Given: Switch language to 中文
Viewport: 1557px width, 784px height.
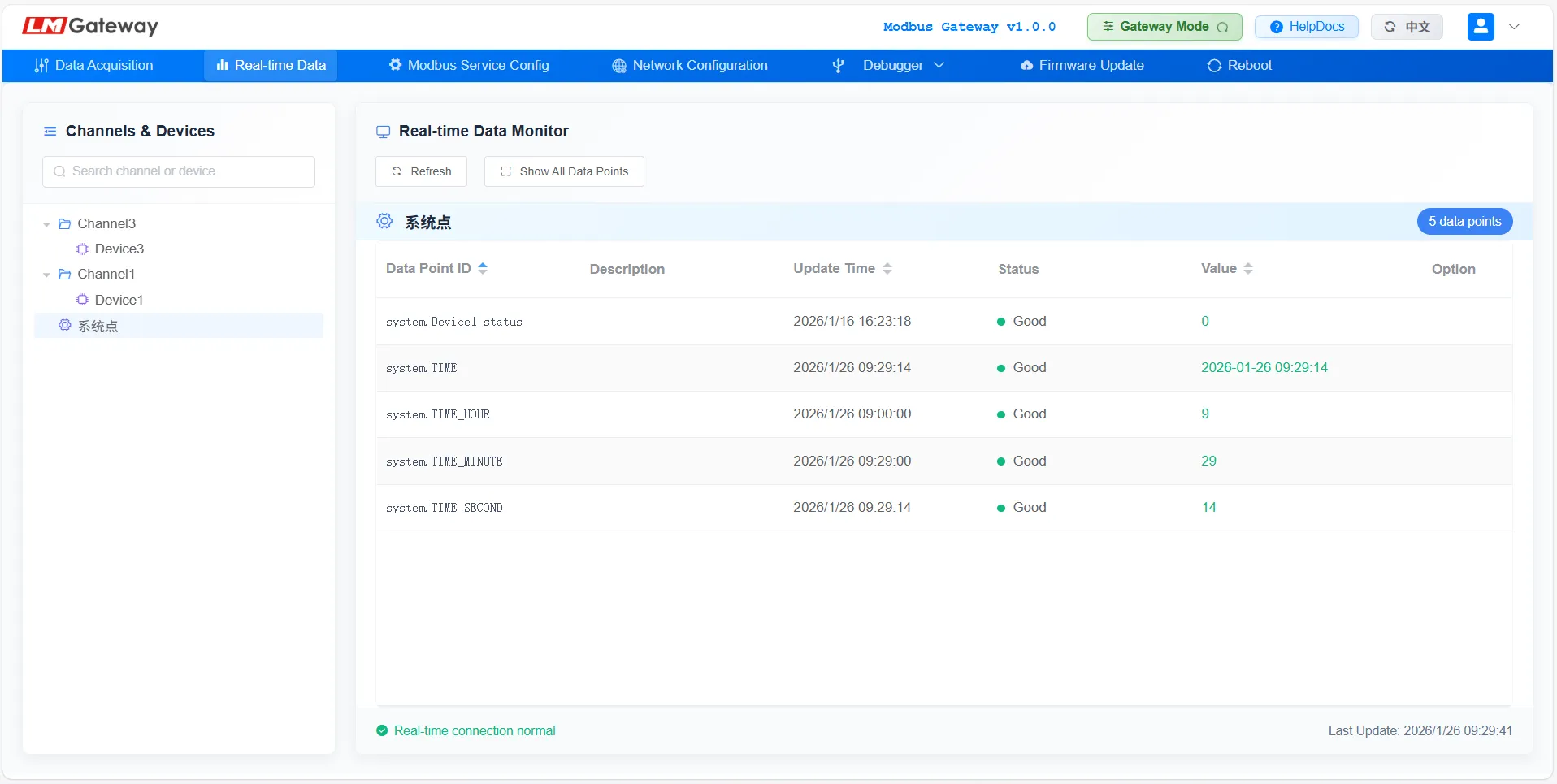Looking at the screenshot, I should click(1407, 27).
